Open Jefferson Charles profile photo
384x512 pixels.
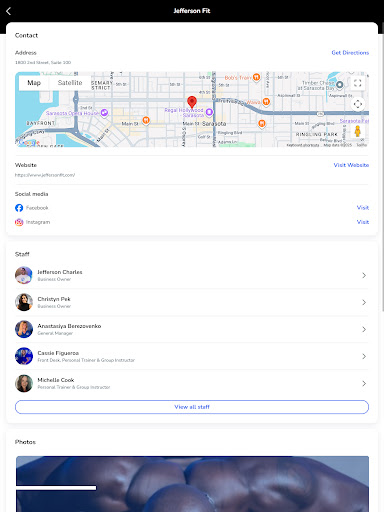pos(24,275)
